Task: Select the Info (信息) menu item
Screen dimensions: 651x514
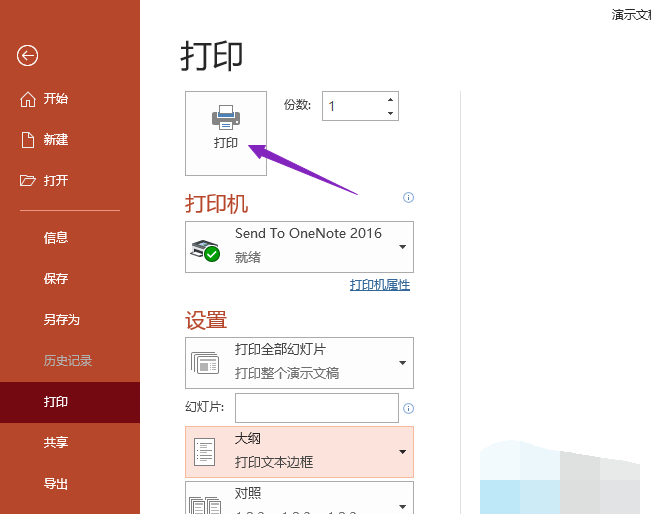Action: click(56, 238)
